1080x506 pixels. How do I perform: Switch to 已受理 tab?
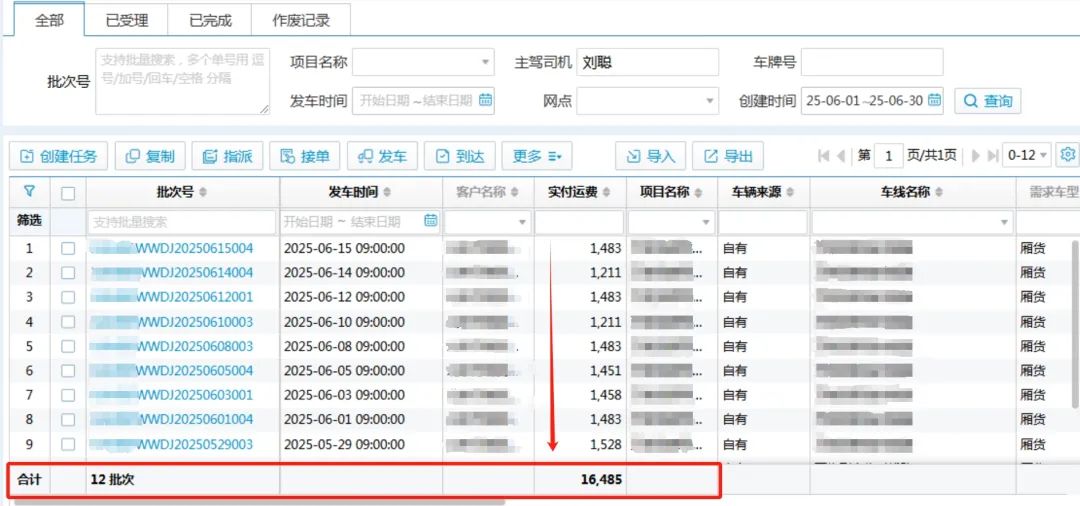click(127, 20)
